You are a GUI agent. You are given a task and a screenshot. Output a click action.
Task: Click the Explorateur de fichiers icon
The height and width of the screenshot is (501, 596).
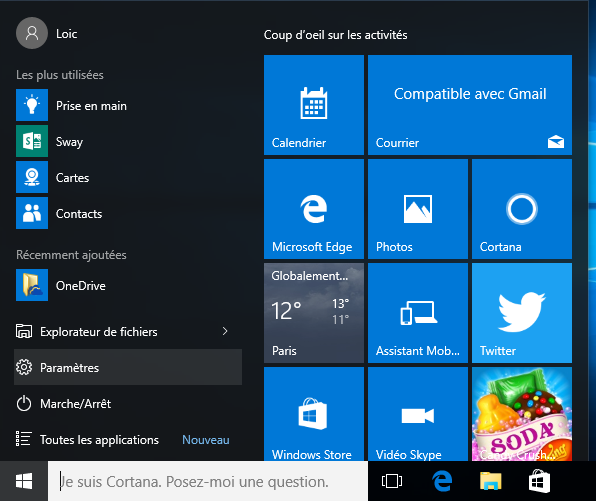24,331
